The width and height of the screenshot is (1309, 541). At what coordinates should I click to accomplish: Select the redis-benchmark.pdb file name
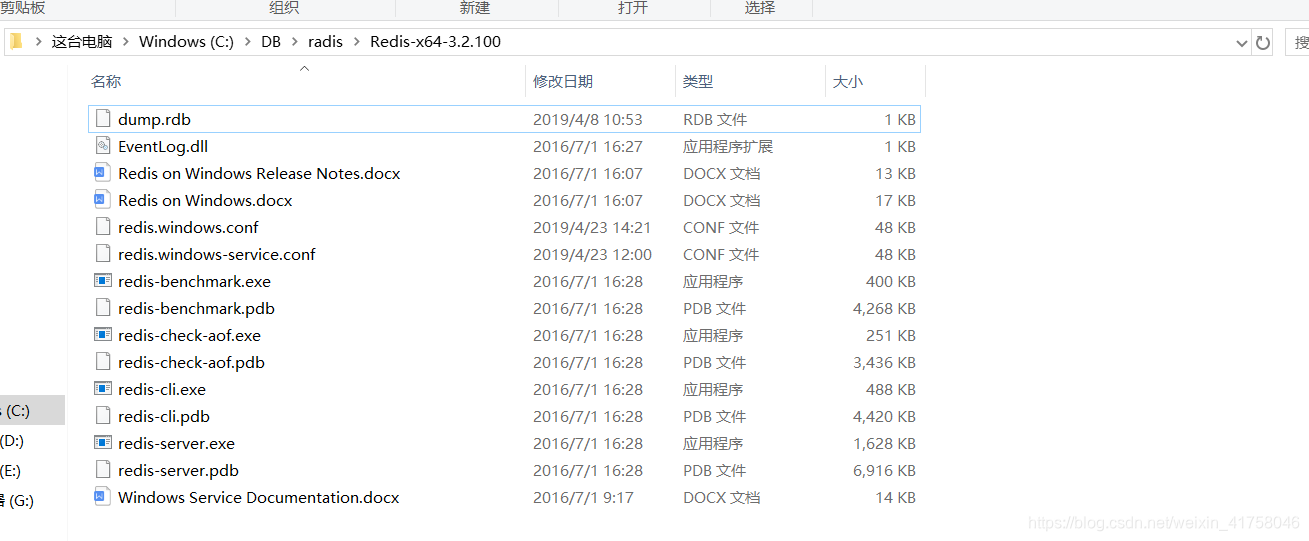coord(196,308)
